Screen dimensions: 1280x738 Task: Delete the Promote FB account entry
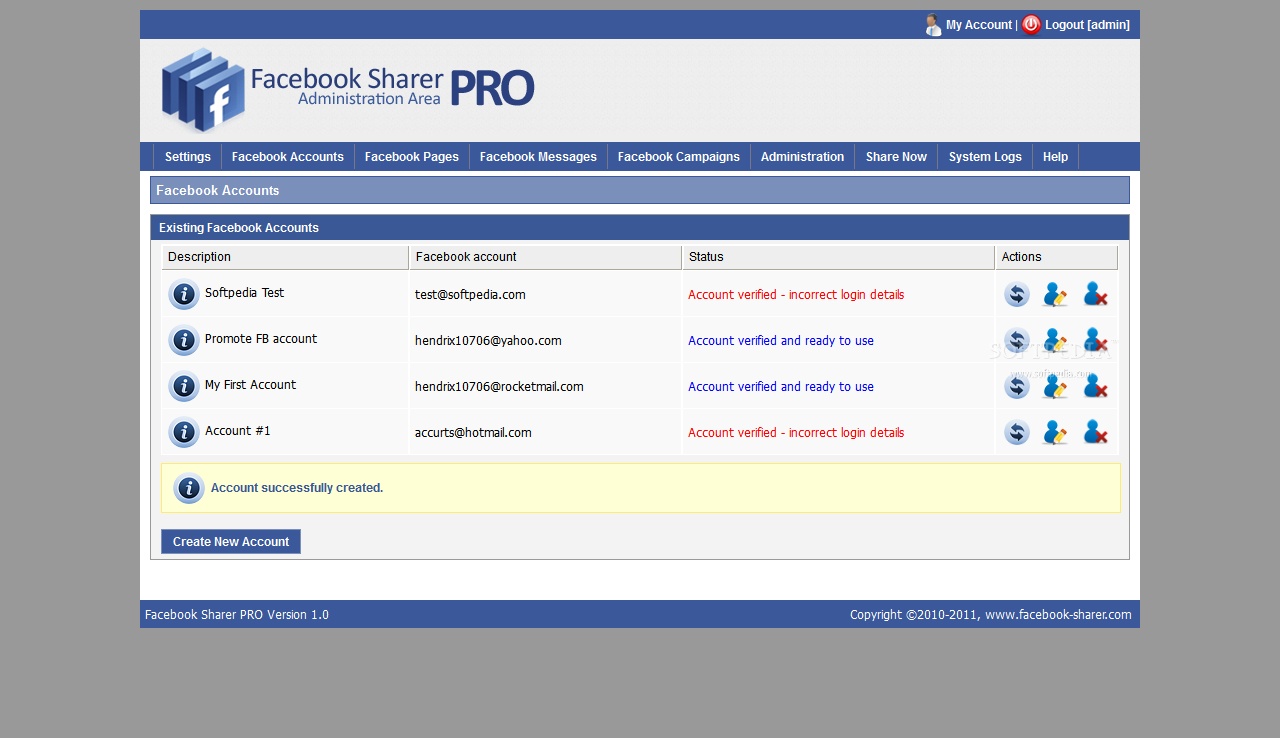[1095, 340]
